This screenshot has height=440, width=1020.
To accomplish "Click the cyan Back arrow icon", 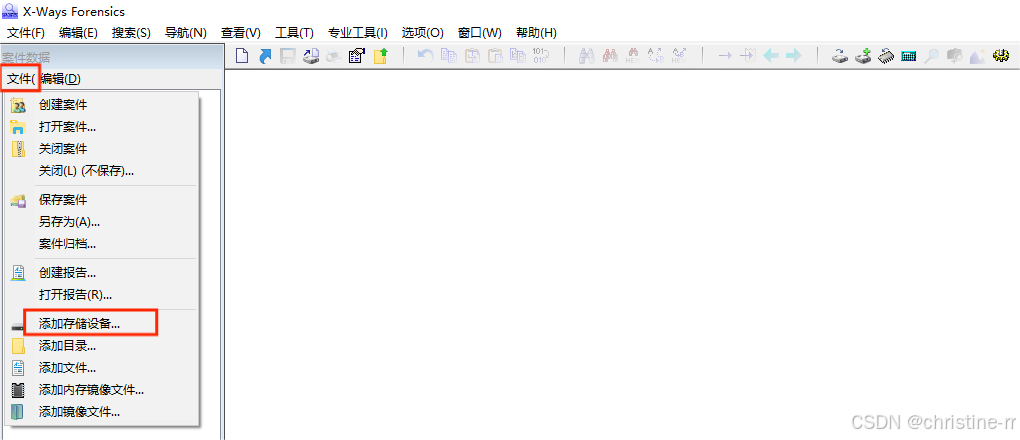I will [771, 56].
